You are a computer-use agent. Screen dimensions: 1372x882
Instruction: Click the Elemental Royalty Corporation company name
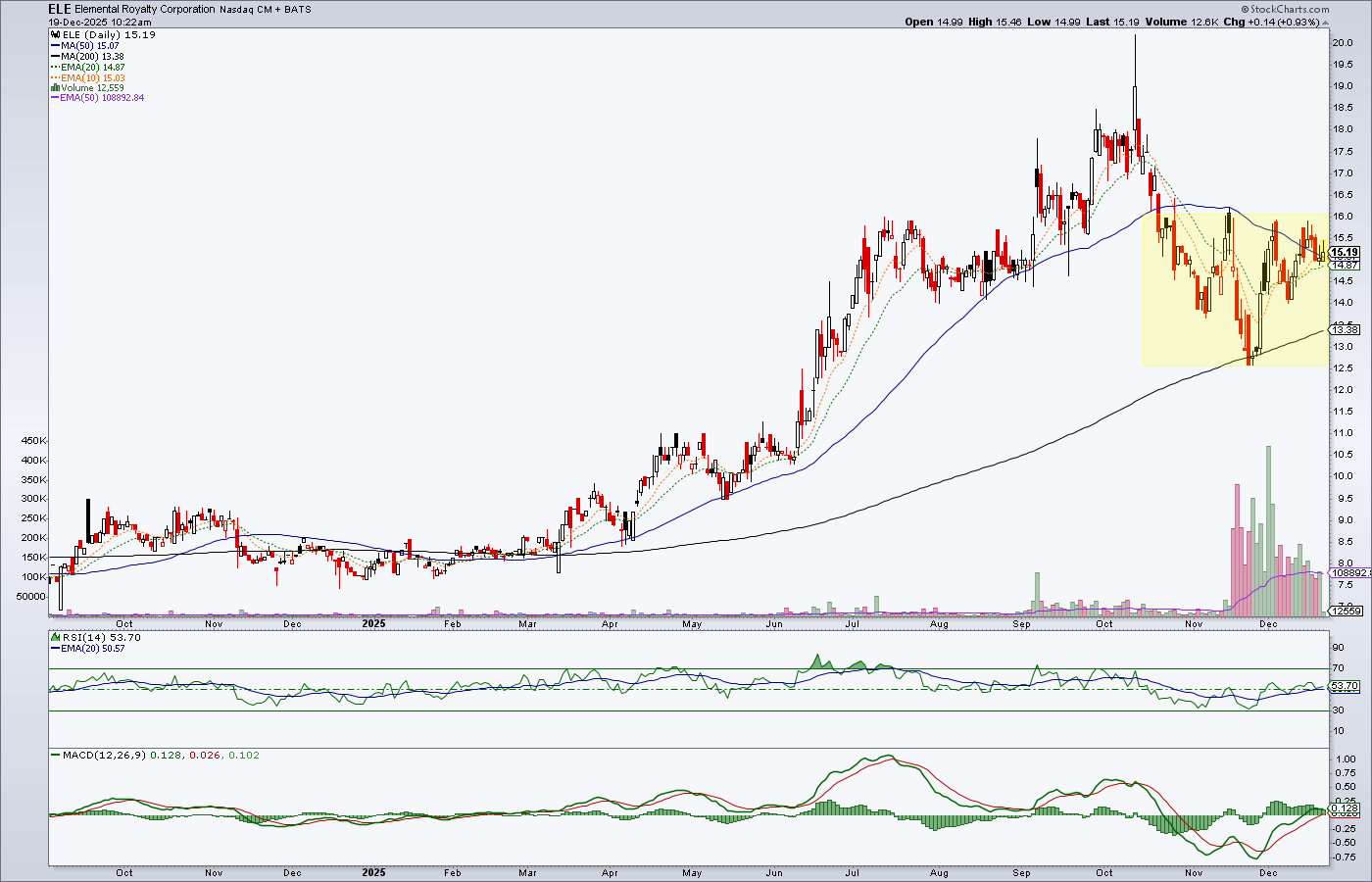(145, 9)
